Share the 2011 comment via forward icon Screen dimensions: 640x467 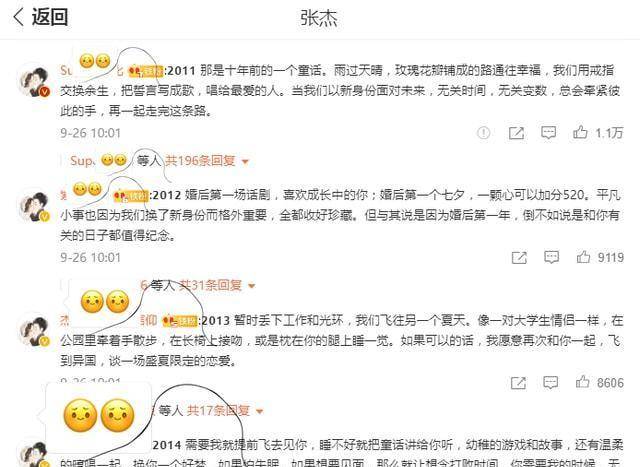(516, 133)
